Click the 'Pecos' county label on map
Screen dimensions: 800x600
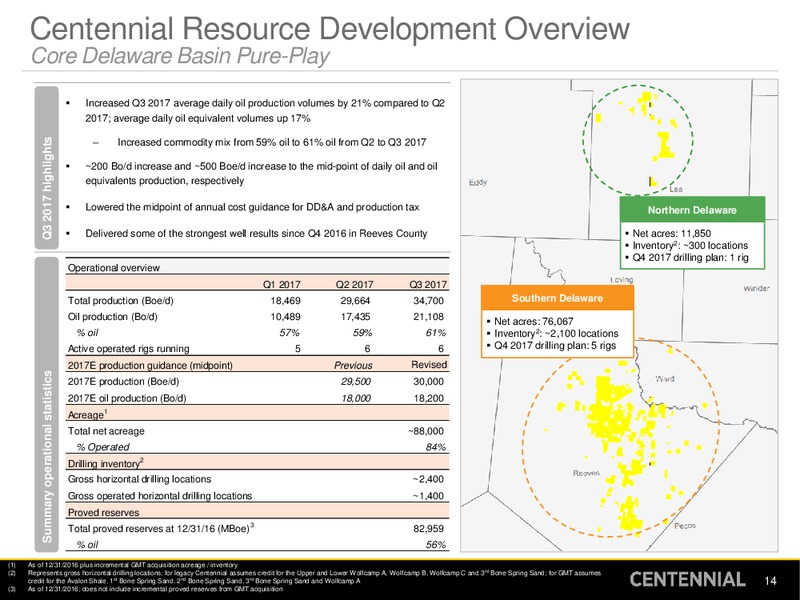point(685,526)
